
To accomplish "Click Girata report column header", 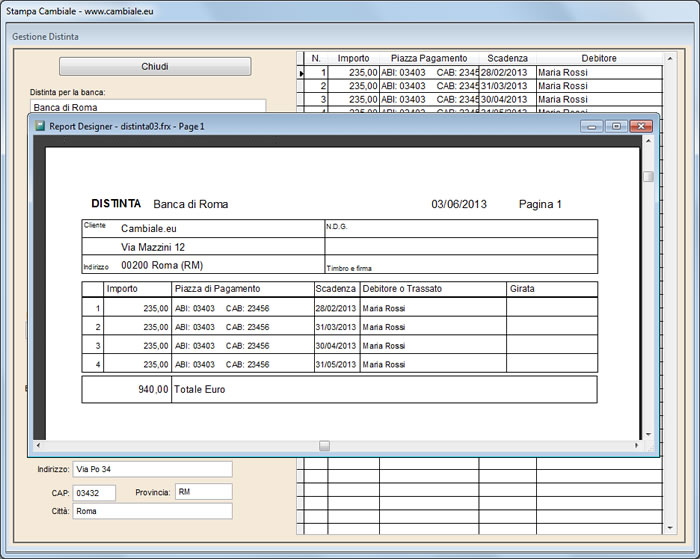I will (x=522, y=288).
